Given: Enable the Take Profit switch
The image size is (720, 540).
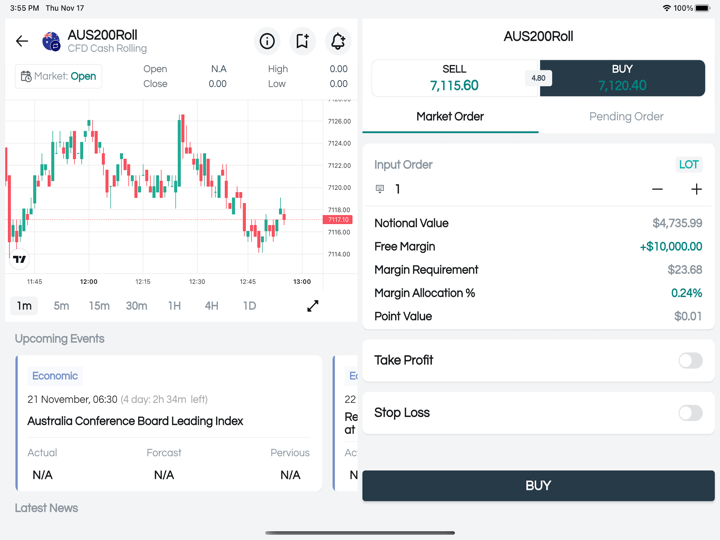Looking at the screenshot, I should pos(690,360).
